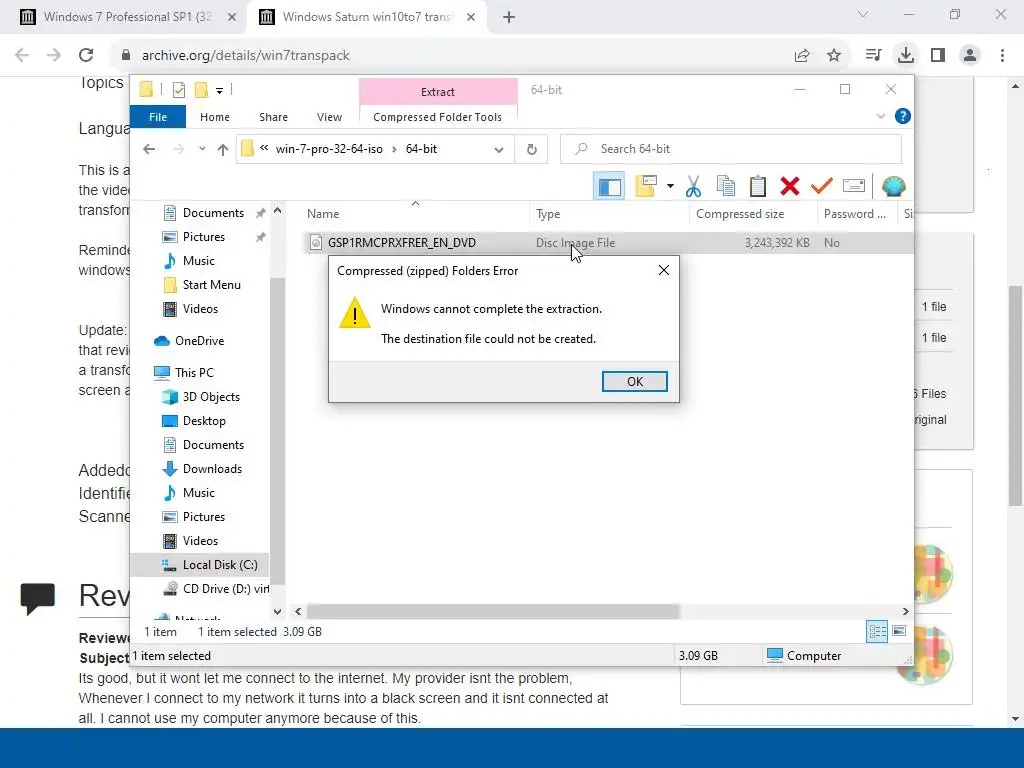
Task: Click the orange checkmark icon
Action: 822,186
